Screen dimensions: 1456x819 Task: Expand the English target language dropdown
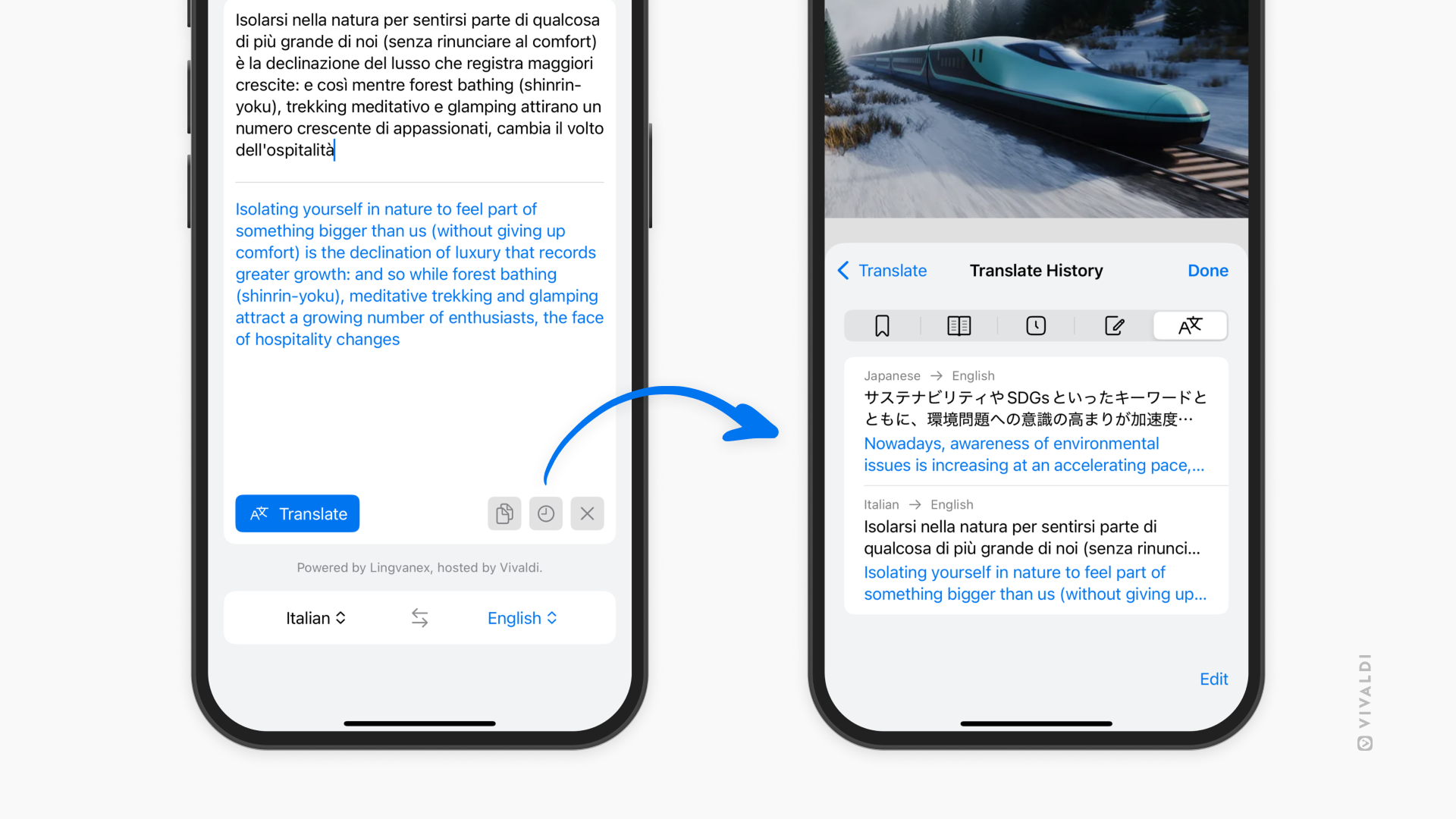coord(522,617)
